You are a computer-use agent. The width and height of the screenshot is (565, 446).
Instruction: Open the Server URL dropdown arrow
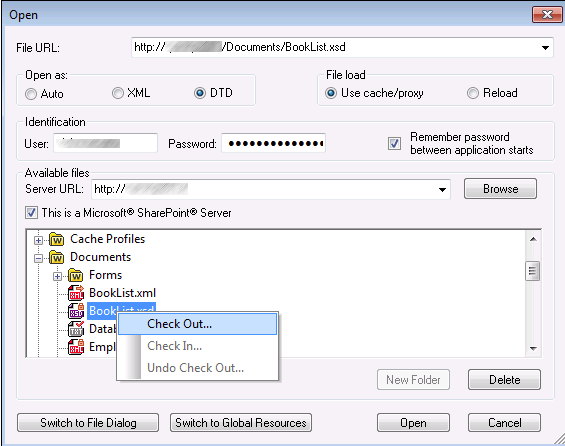tap(442, 189)
